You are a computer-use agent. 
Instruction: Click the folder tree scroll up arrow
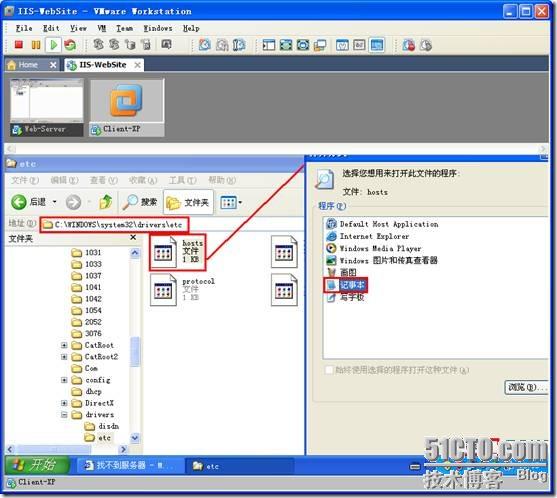(x=135, y=253)
